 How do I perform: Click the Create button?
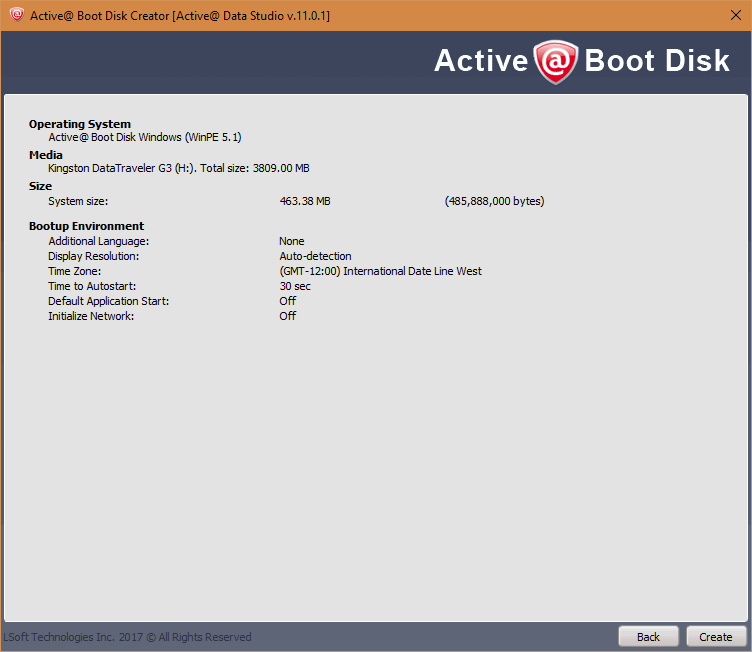(x=716, y=637)
